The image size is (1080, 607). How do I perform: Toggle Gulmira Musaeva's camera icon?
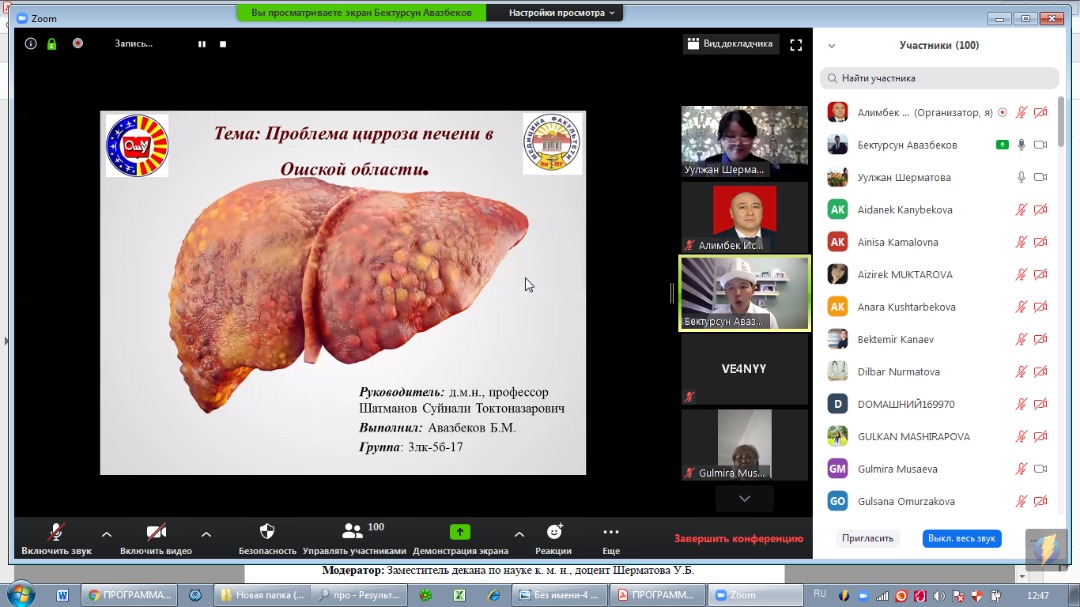pos(1041,469)
